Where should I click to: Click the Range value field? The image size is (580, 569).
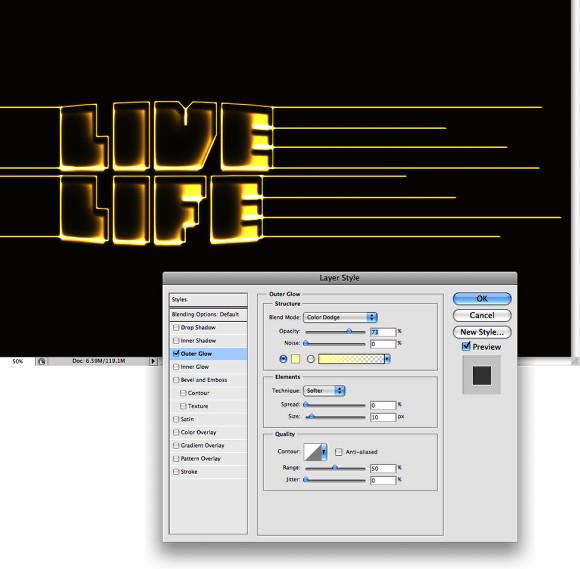pyautogui.click(x=383, y=469)
